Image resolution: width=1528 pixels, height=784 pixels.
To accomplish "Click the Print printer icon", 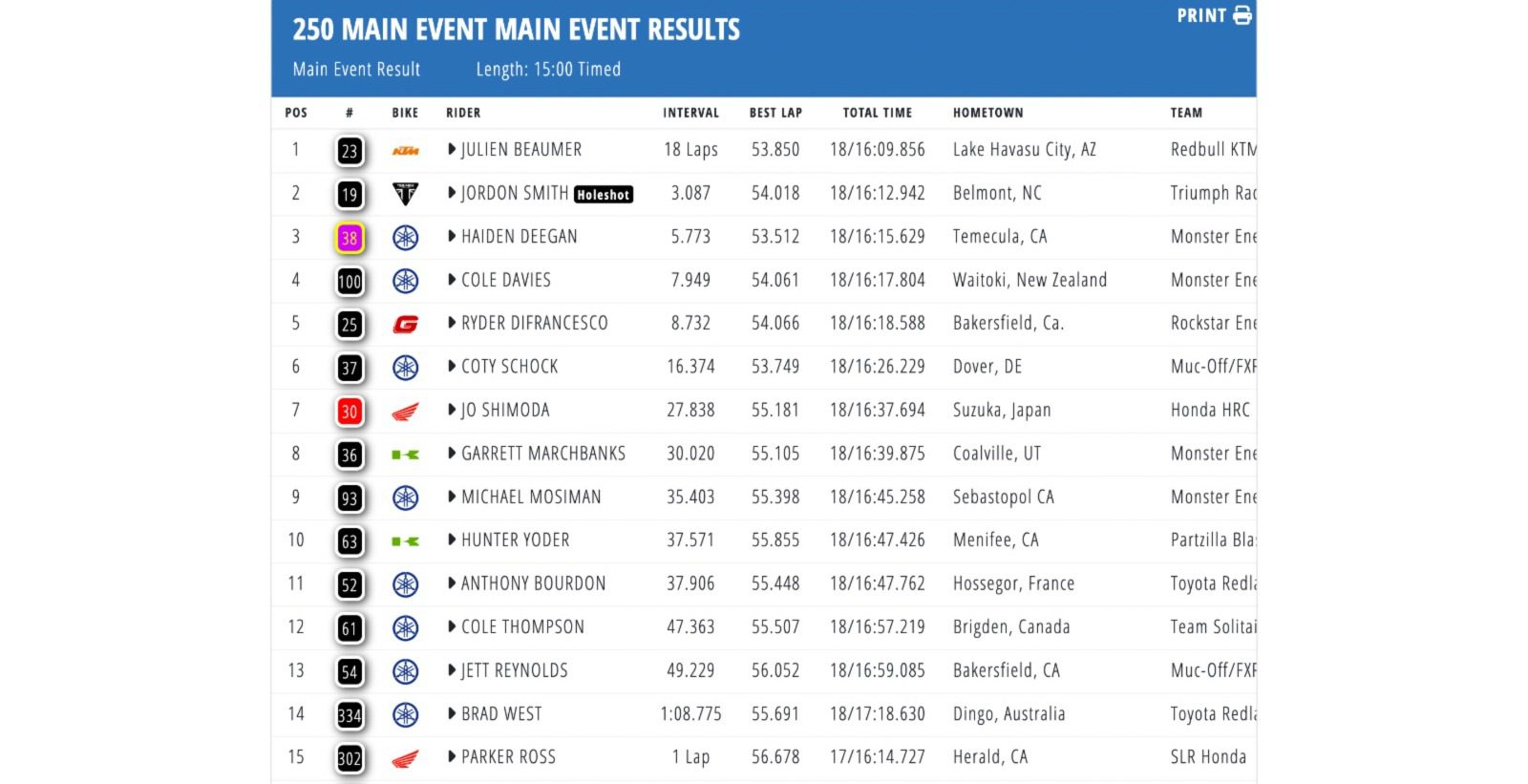I will click(x=1241, y=15).
